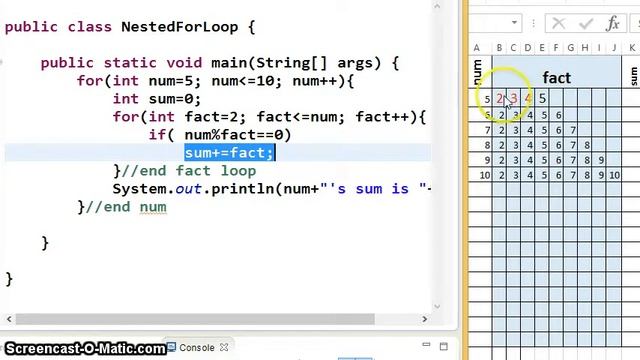Screen dimensions: 640x360
Task: Click the 7 in column G of num 7 row
Action: tap(573, 130)
